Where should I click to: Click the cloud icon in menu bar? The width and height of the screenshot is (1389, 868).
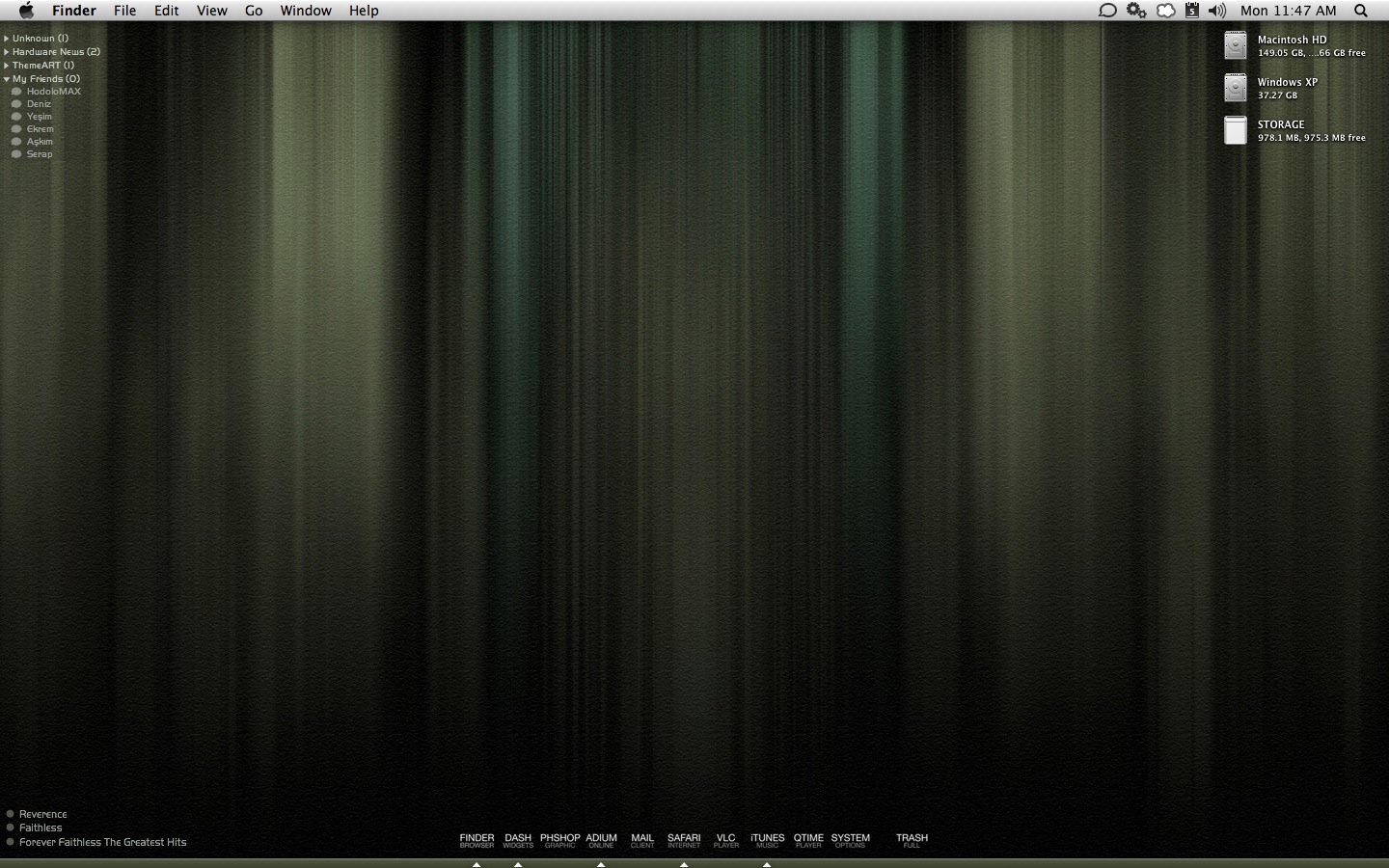point(1165,11)
